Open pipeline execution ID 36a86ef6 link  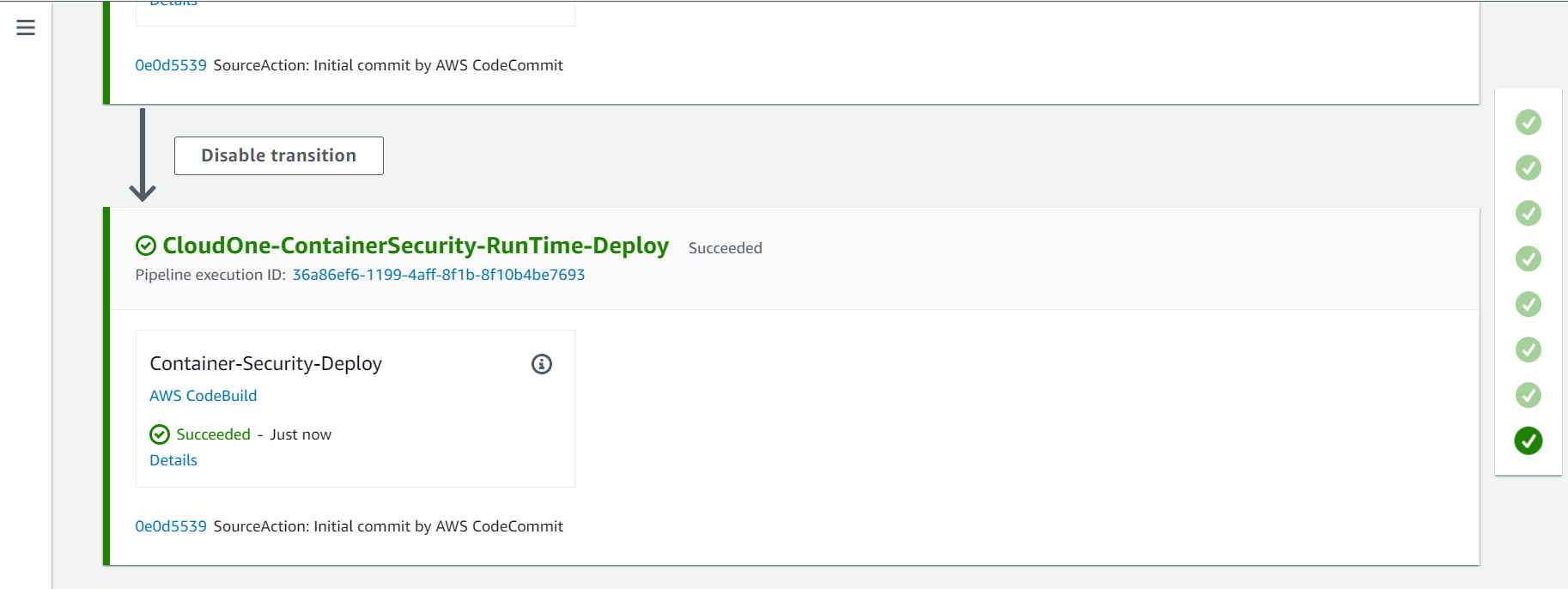(439, 275)
